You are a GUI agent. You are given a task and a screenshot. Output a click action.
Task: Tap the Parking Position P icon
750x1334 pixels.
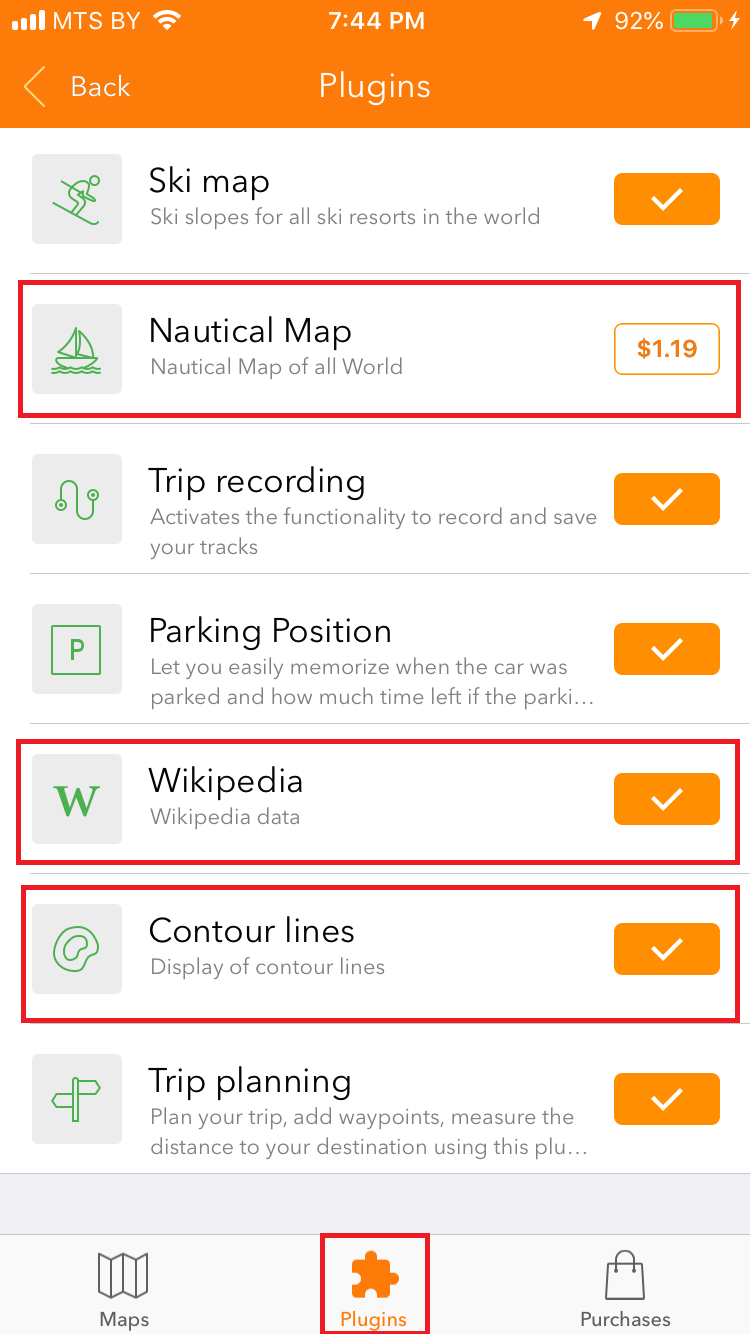coord(77,649)
